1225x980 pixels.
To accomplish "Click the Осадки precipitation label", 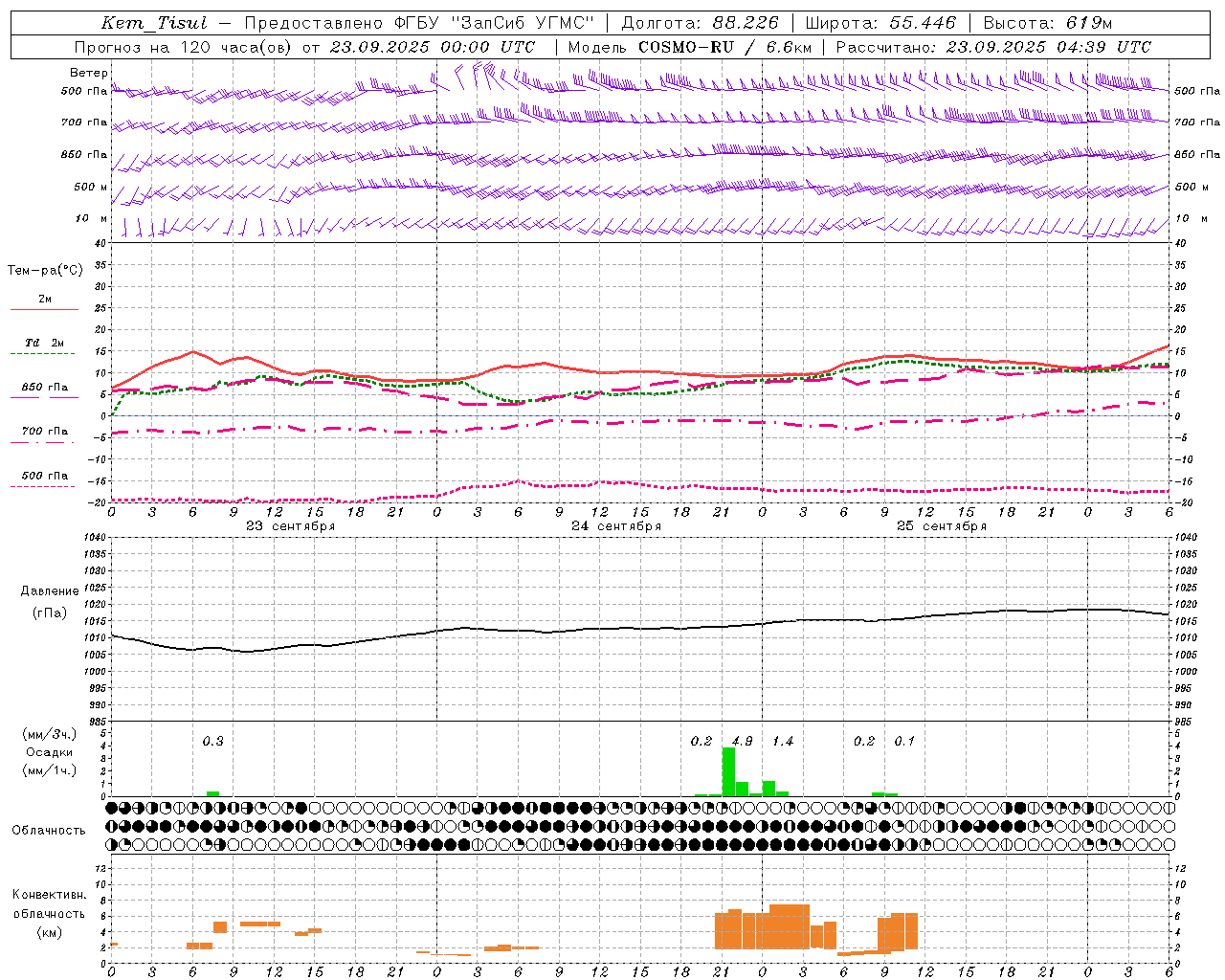I will 50,752.
